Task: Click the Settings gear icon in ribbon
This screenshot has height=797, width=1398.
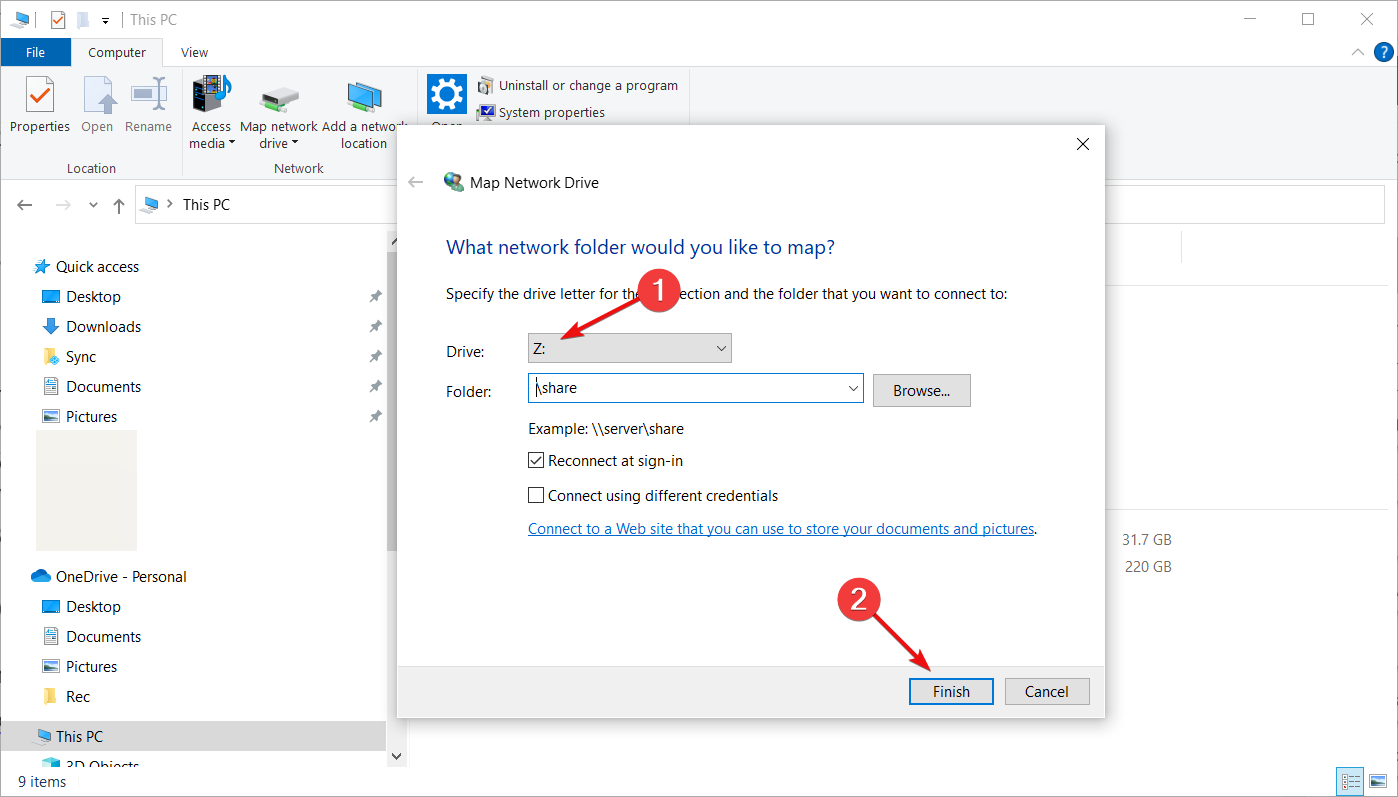Action: 446,94
